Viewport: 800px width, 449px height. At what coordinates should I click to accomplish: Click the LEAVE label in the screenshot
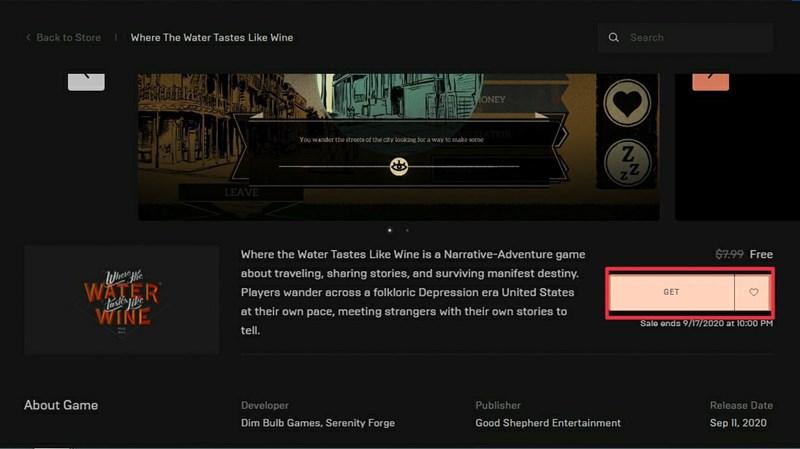241,192
